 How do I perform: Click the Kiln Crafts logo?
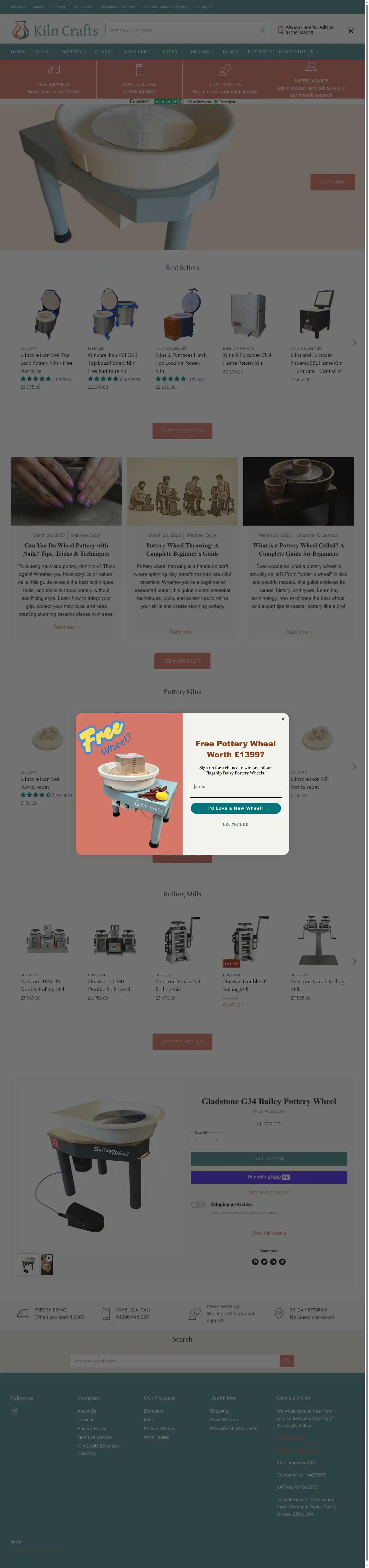[55, 30]
